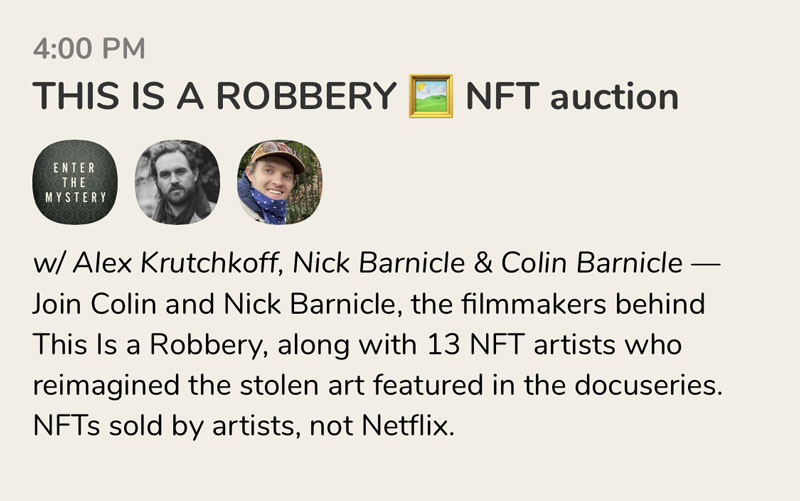
Task: Click the framed picture emoji in title
Action: (x=431, y=96)
